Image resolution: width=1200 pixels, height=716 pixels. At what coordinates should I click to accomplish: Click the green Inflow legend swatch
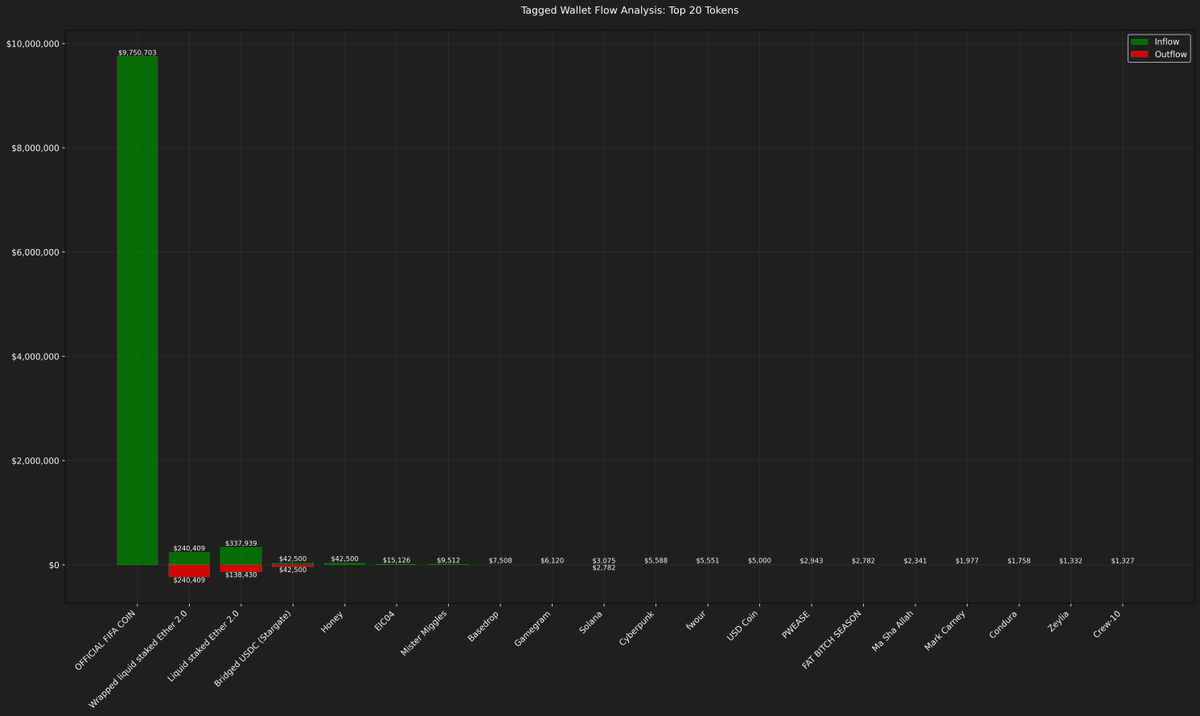(x=1139, y=42)
